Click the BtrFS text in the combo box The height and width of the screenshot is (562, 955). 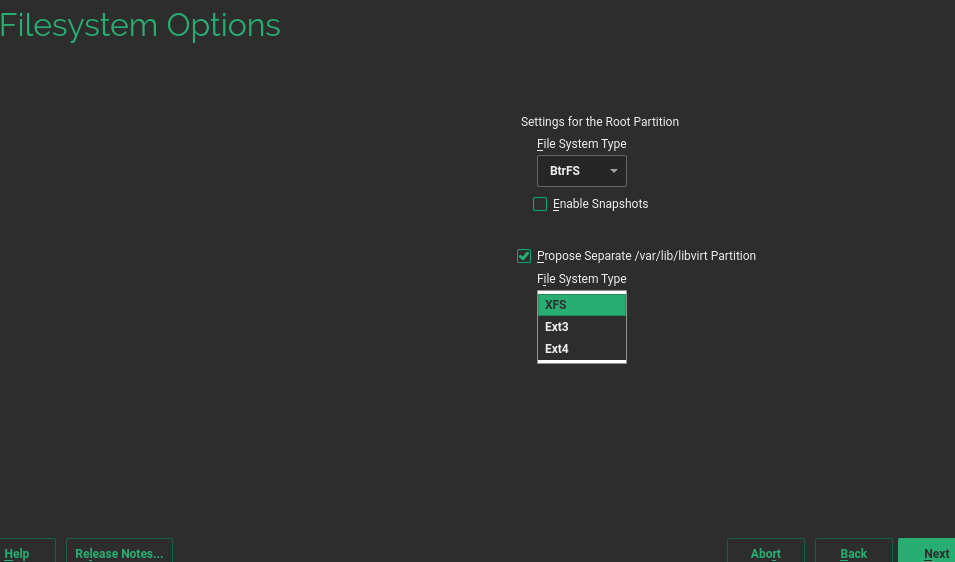565,171
